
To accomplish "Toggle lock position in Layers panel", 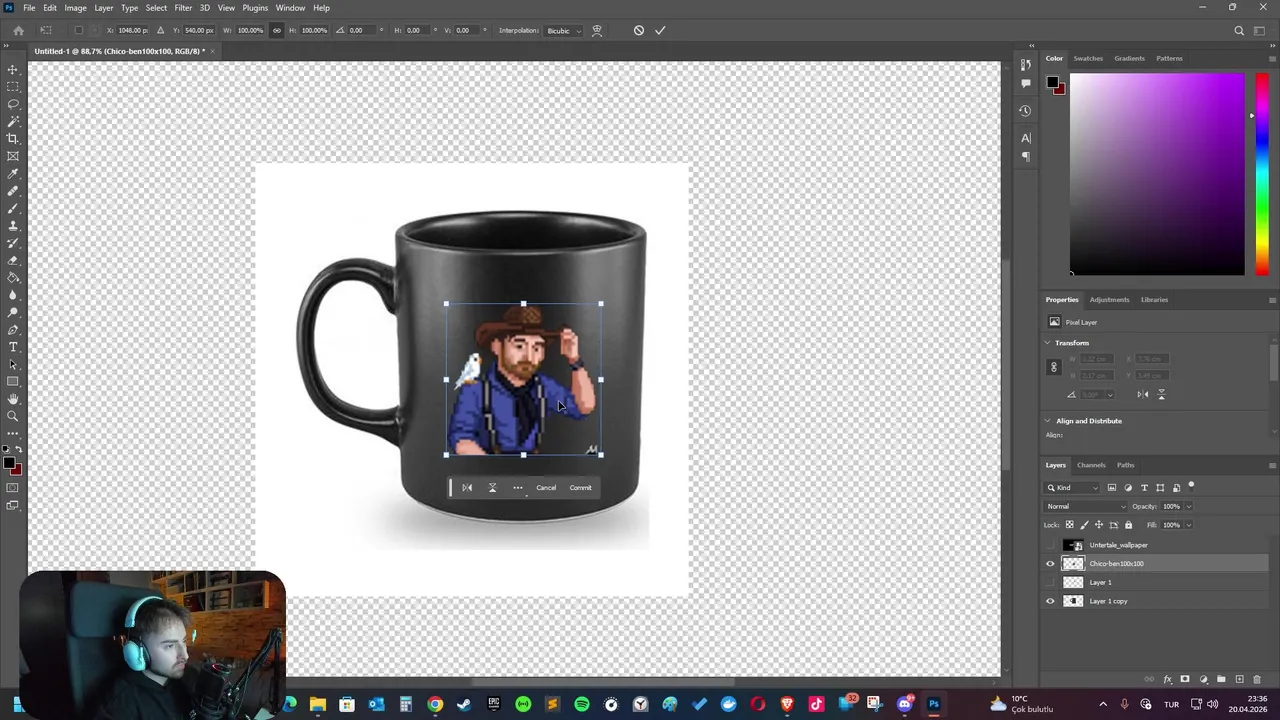I will pos(1099,525).
